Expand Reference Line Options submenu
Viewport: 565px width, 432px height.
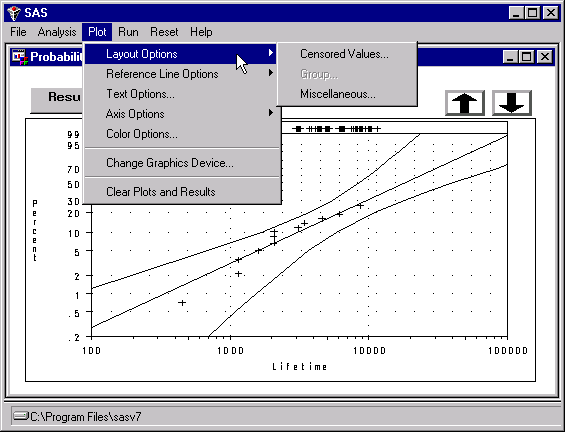tap(181, 74)
